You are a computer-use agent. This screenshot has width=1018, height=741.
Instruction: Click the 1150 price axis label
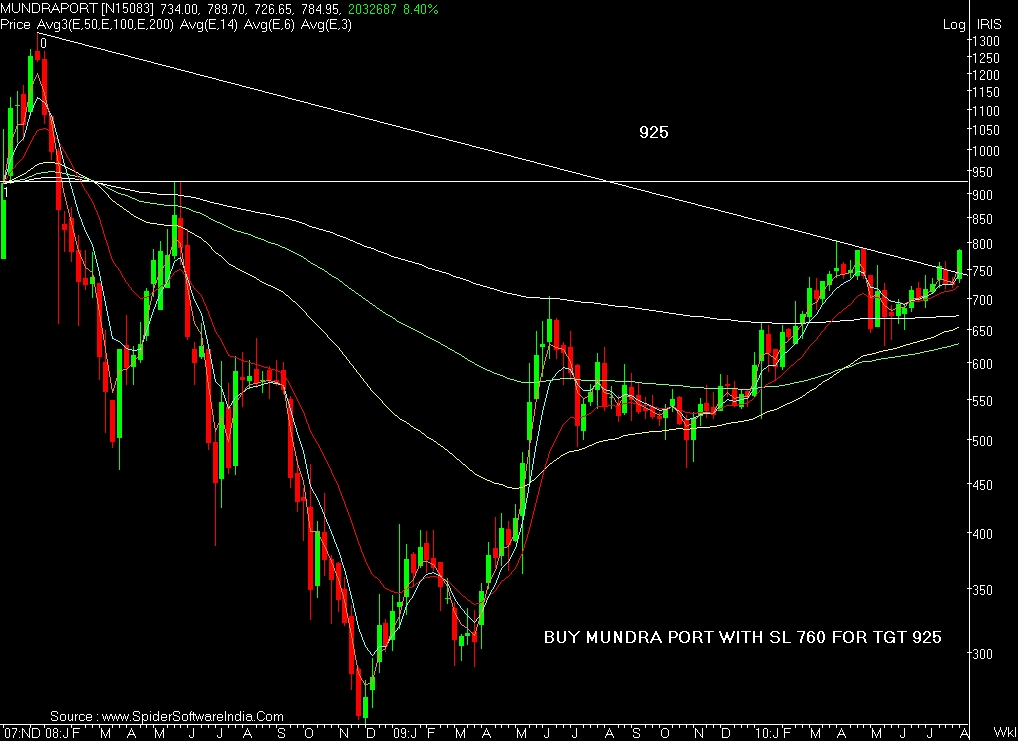(x=986, y=94)
